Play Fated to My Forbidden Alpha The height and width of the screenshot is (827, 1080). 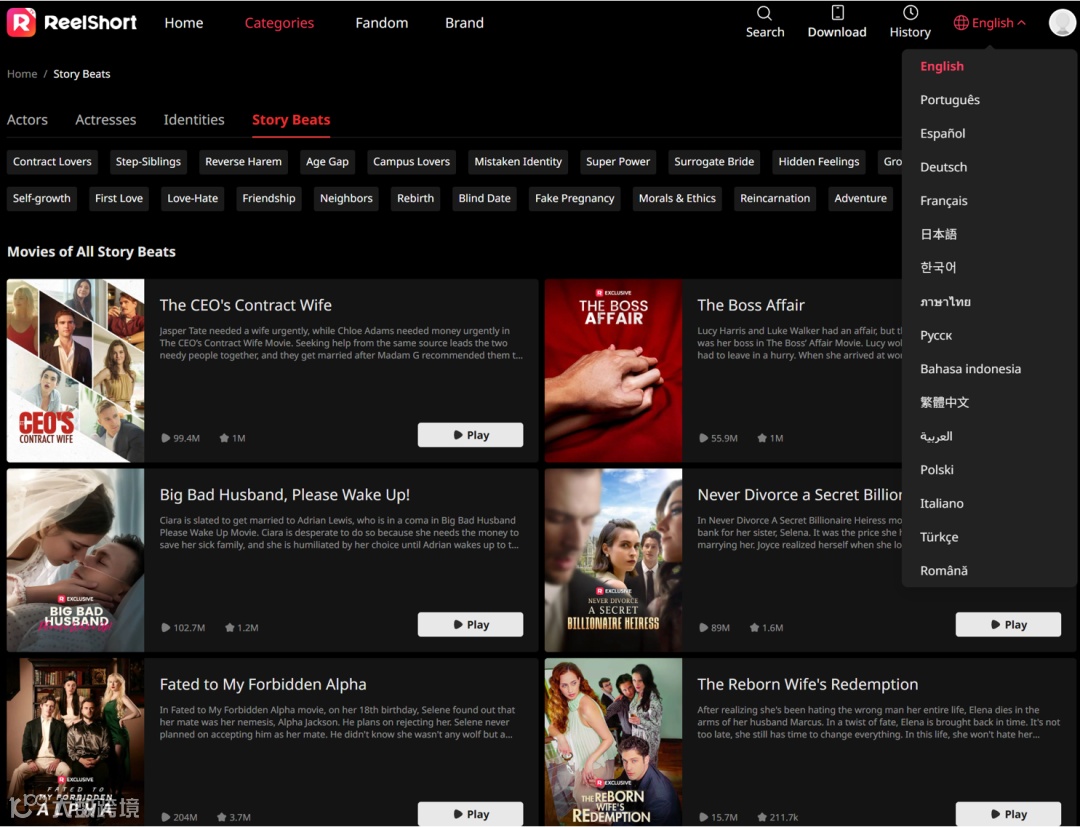click(470, 814)
